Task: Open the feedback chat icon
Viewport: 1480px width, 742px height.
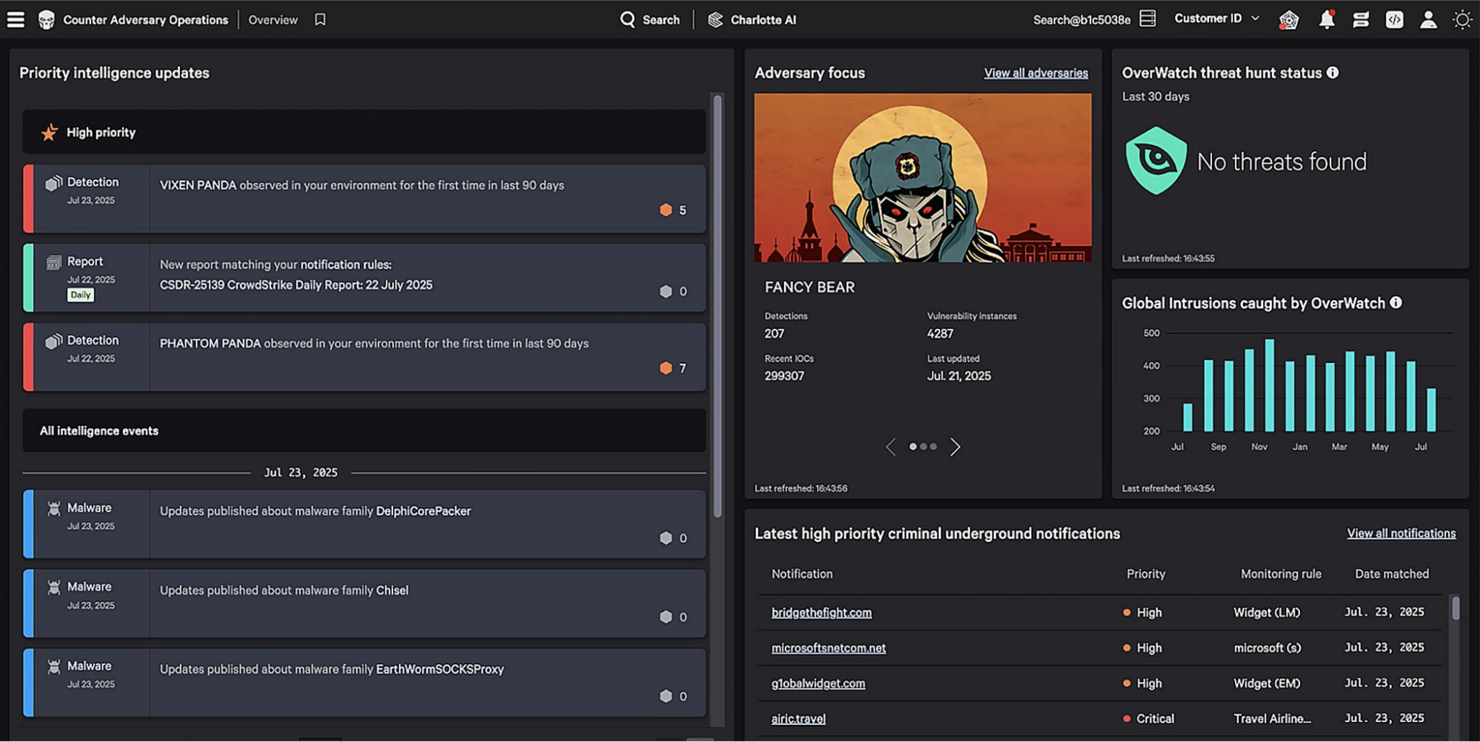Action: coord(1361,19)
